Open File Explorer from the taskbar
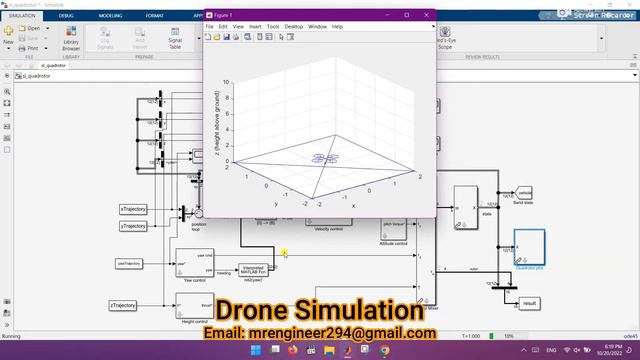The image size is (640, 360). (329, 350)
